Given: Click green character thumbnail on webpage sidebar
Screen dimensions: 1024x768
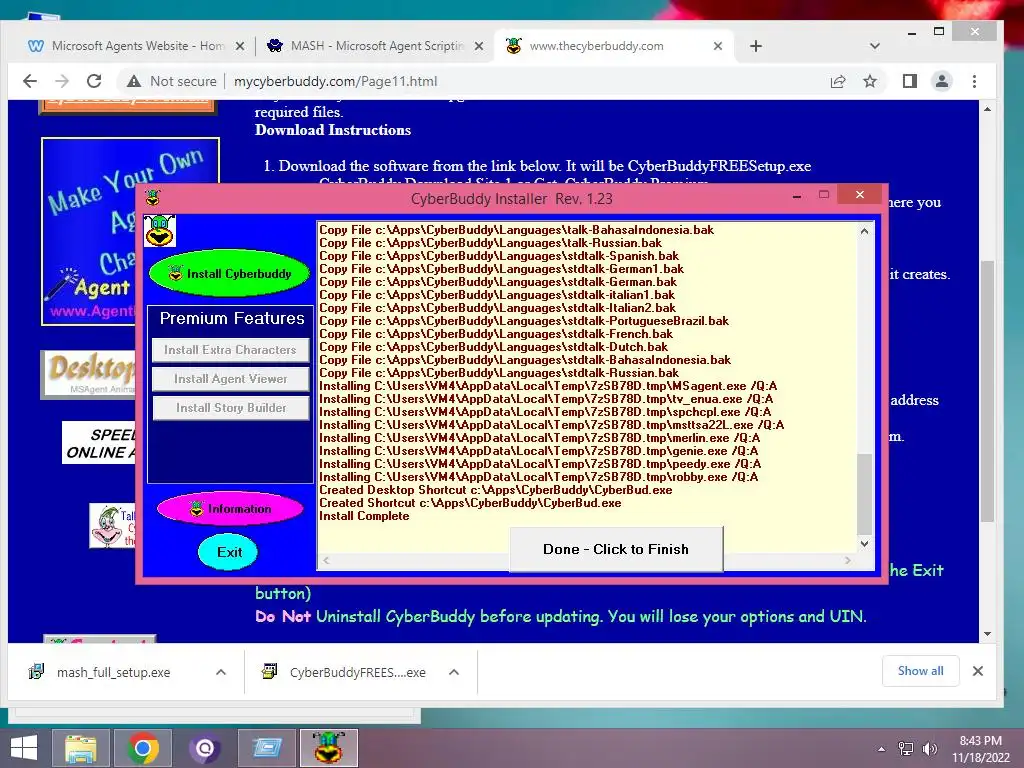Looking at the screenshot, I should coord(113,525).
